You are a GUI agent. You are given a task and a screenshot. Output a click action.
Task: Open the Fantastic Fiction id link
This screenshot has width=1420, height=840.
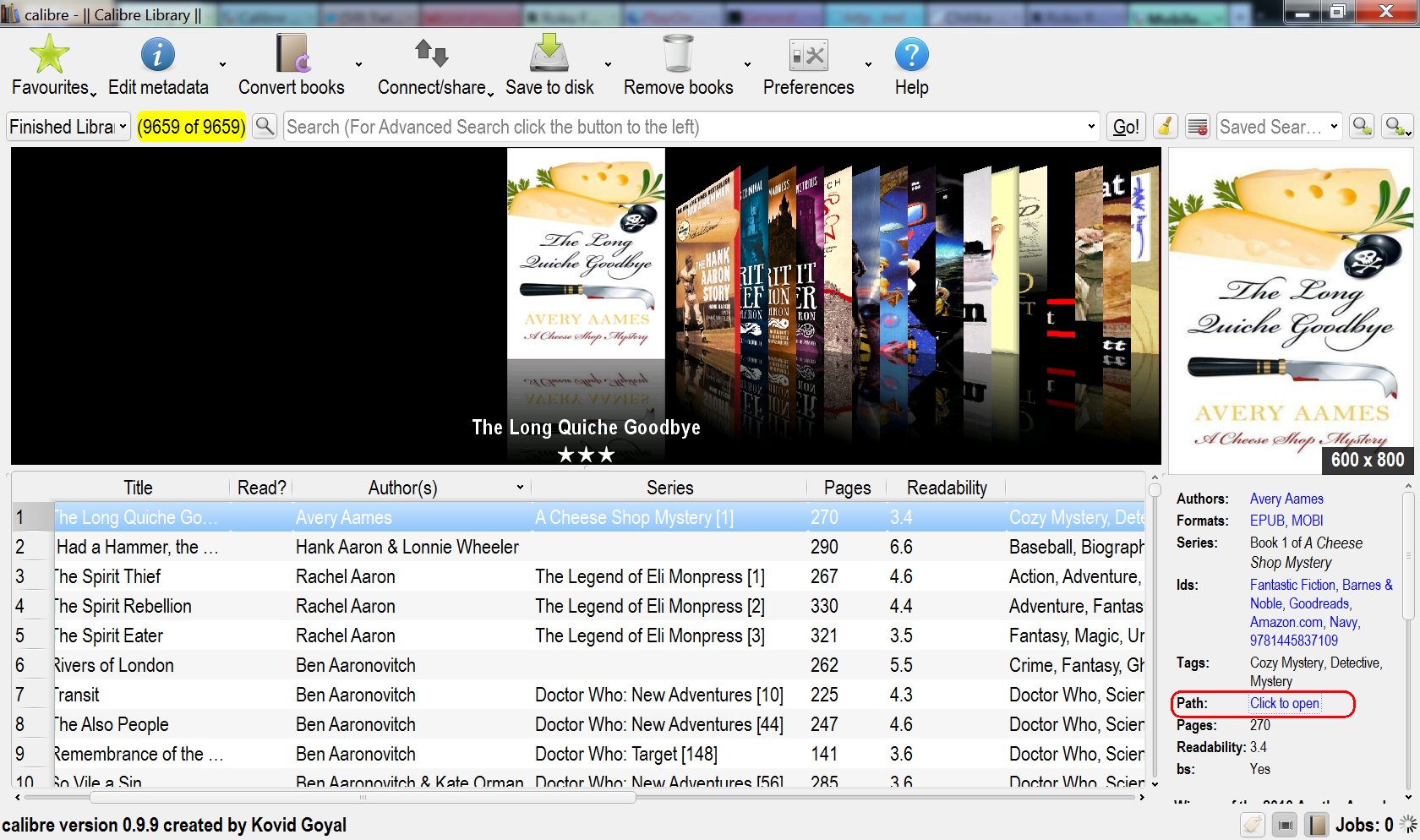point(1292,585)
